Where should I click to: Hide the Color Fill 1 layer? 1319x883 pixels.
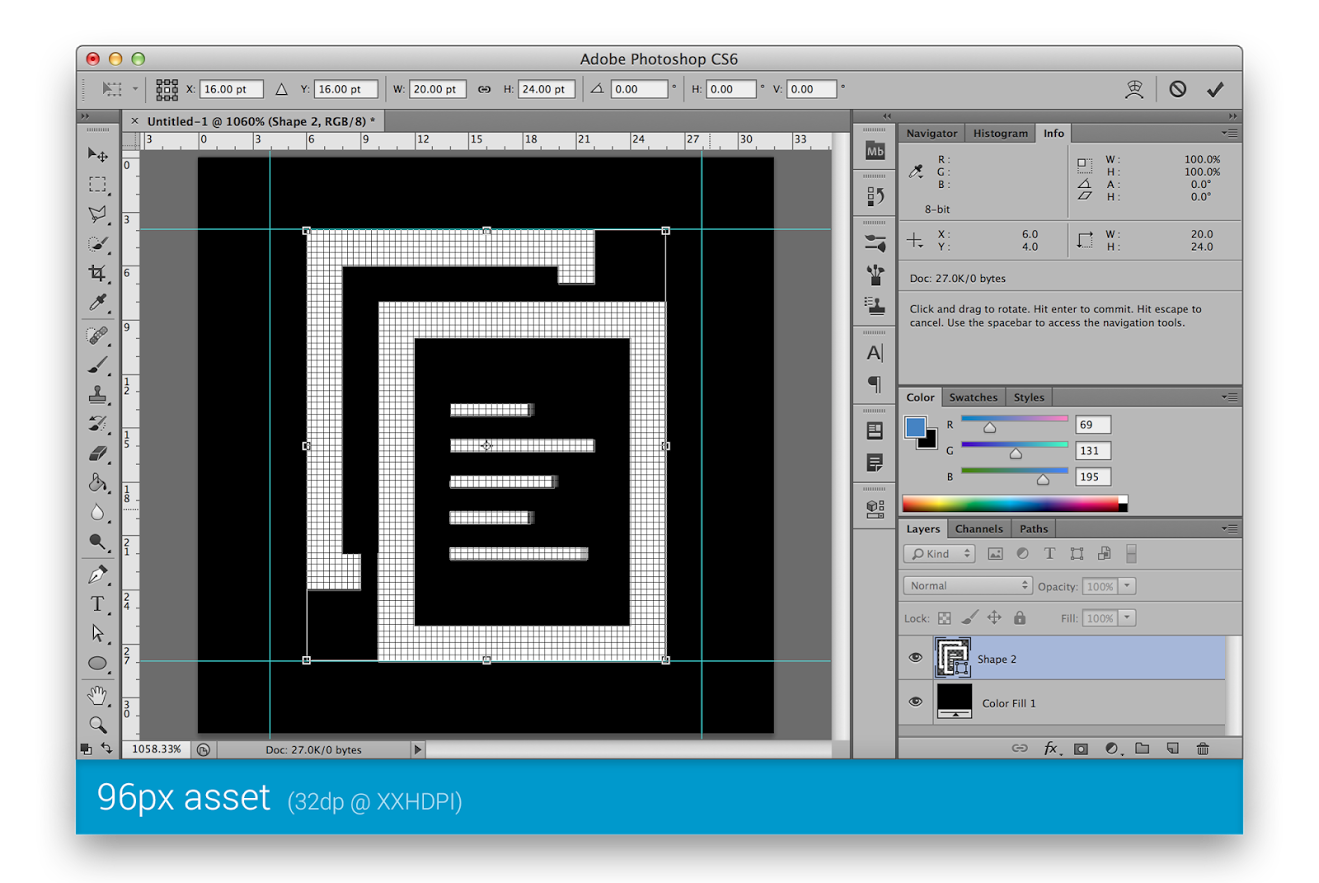(915, 701)
